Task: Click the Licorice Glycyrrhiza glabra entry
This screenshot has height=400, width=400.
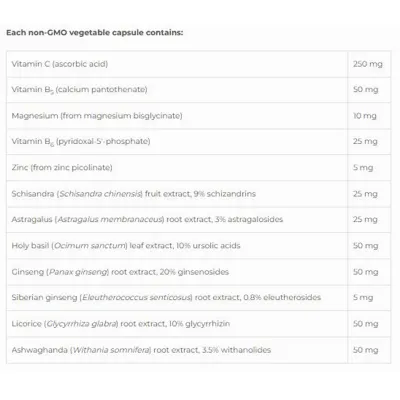Action: tap(121, 324)
